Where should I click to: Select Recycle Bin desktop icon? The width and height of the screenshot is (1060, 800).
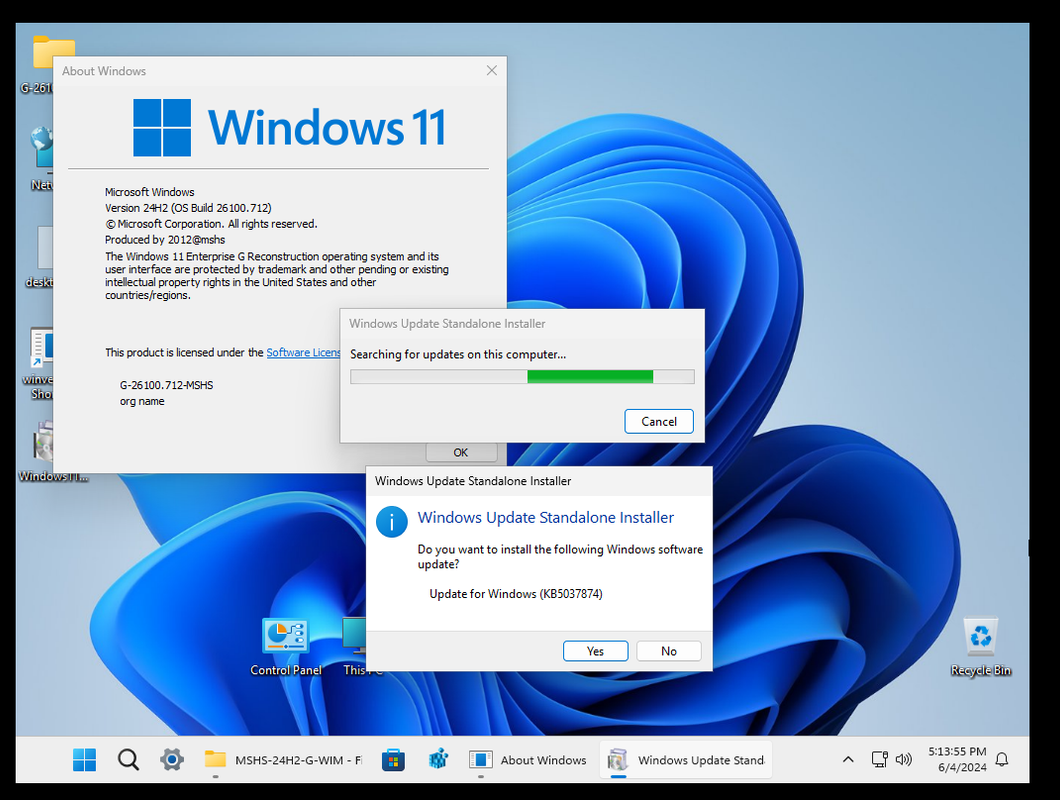click(x=980, y=646)
